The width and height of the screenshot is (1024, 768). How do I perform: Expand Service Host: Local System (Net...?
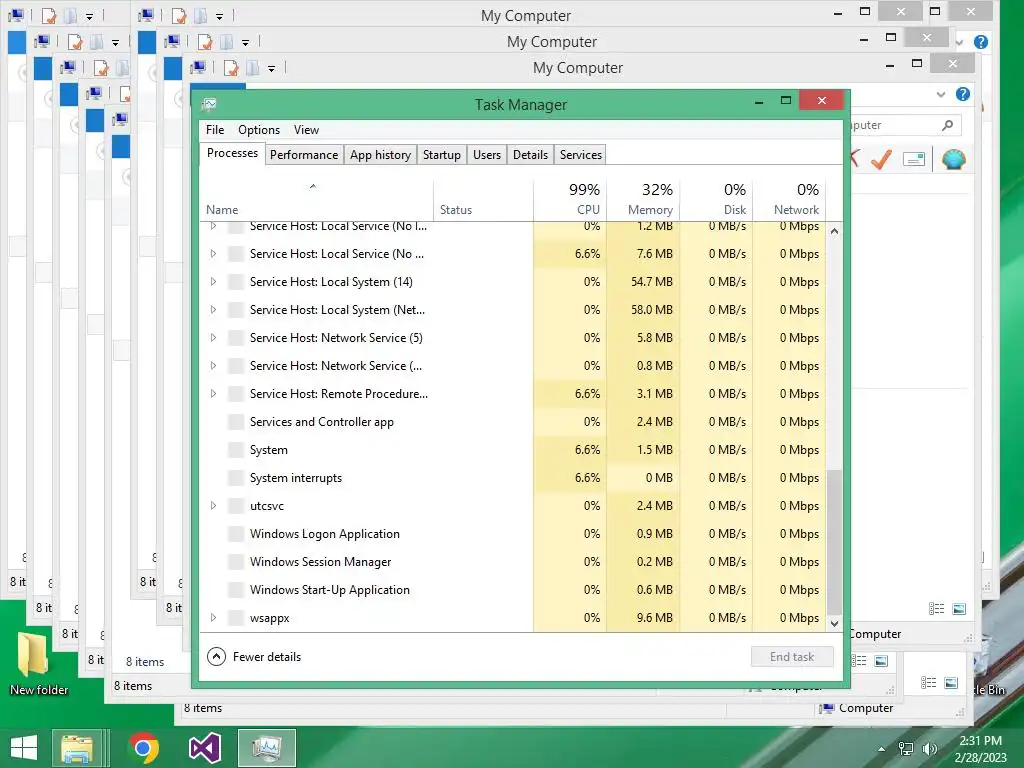tap(213, 310)
